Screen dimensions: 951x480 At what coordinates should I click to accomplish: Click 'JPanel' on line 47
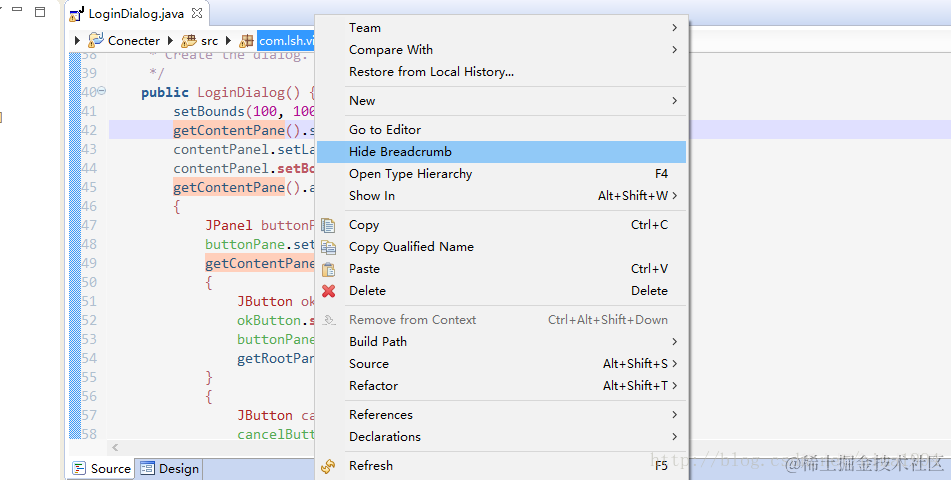pos(229,225)
